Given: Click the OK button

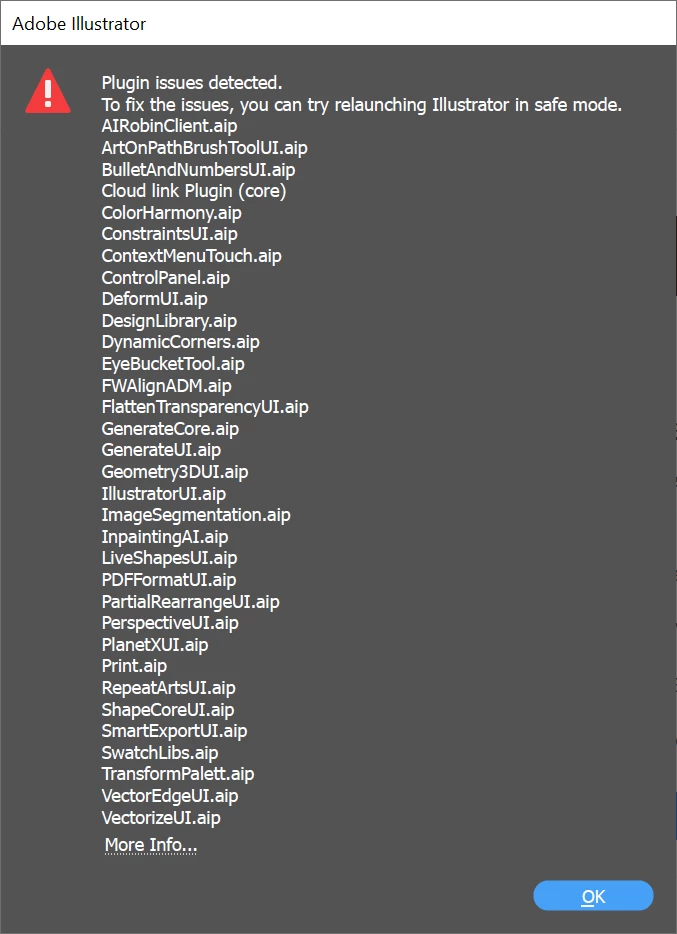Looking at the screenshot, I should [593, 896].
